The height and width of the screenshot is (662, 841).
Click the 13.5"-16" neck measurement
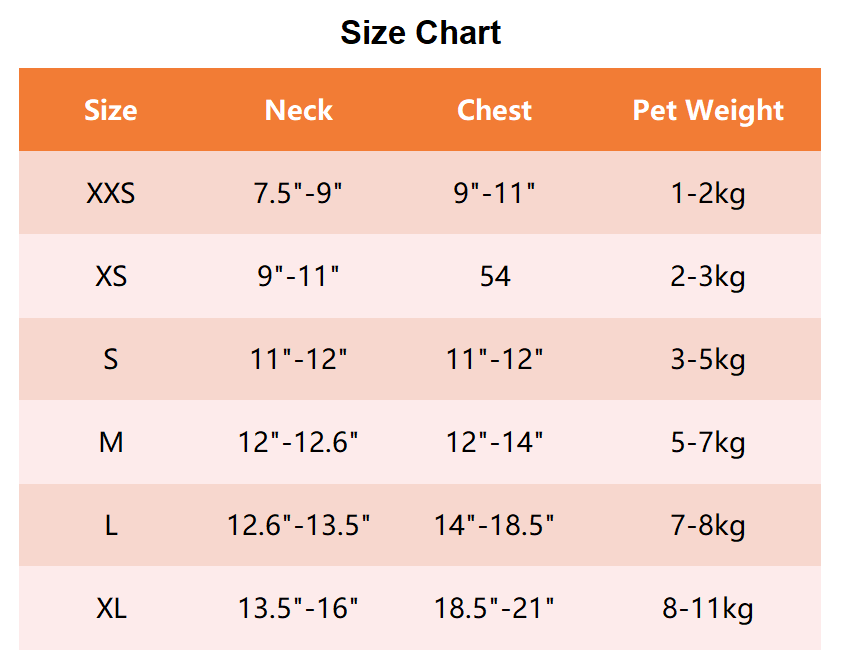[x=298, y=608]
